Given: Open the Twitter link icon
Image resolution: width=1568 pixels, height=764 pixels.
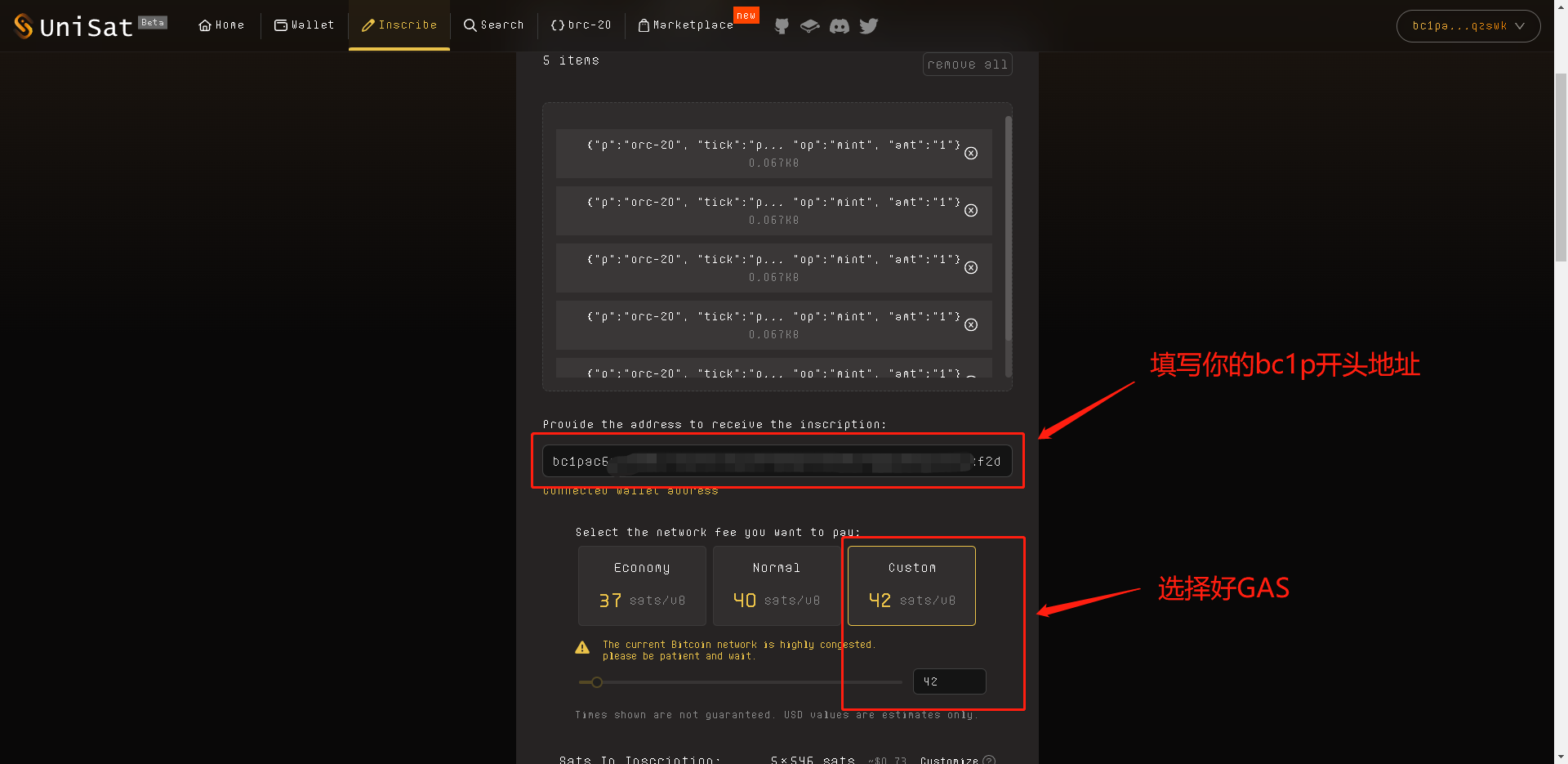Looking at the screenshot, I should (x=869, y=26).
